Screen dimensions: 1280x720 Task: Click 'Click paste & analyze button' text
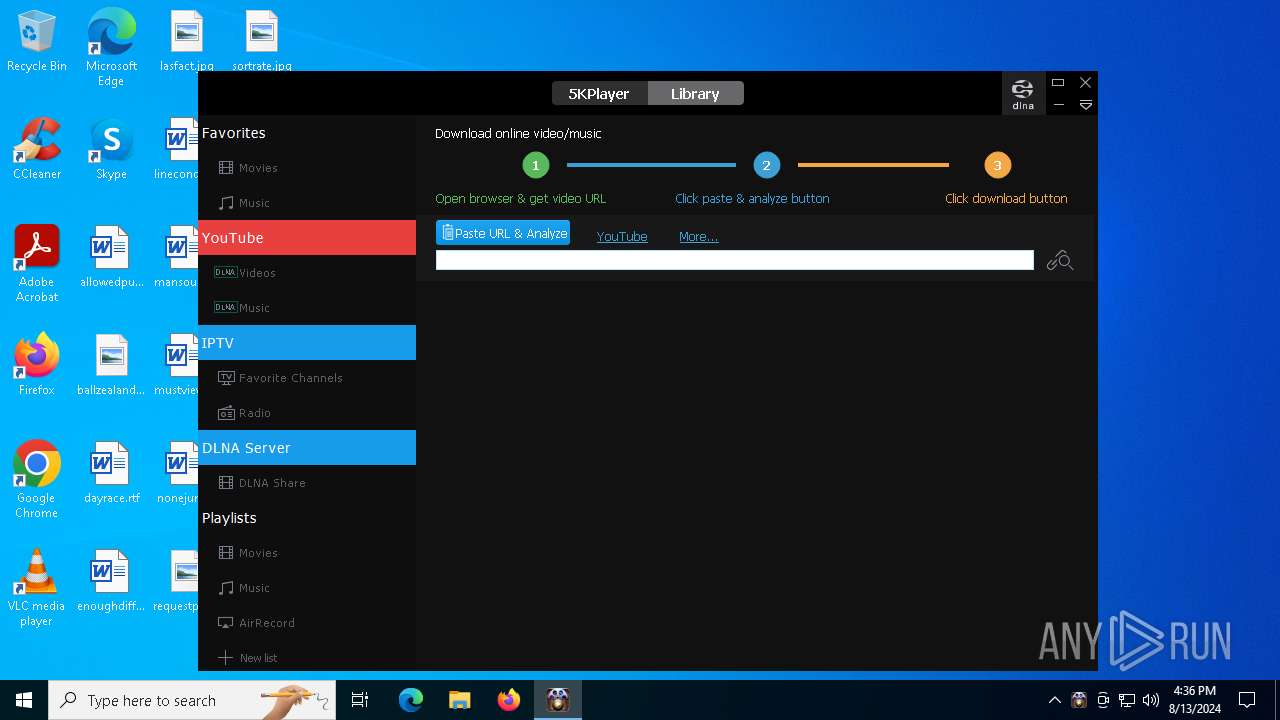coord(752,198)
